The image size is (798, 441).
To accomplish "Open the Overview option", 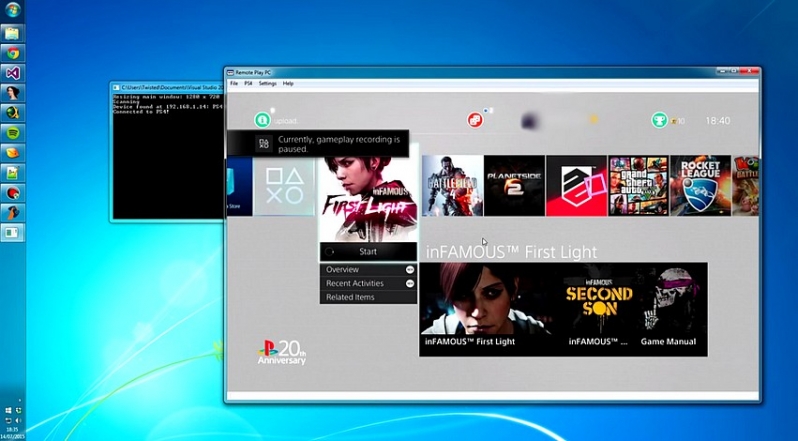I will click(368, 270).
